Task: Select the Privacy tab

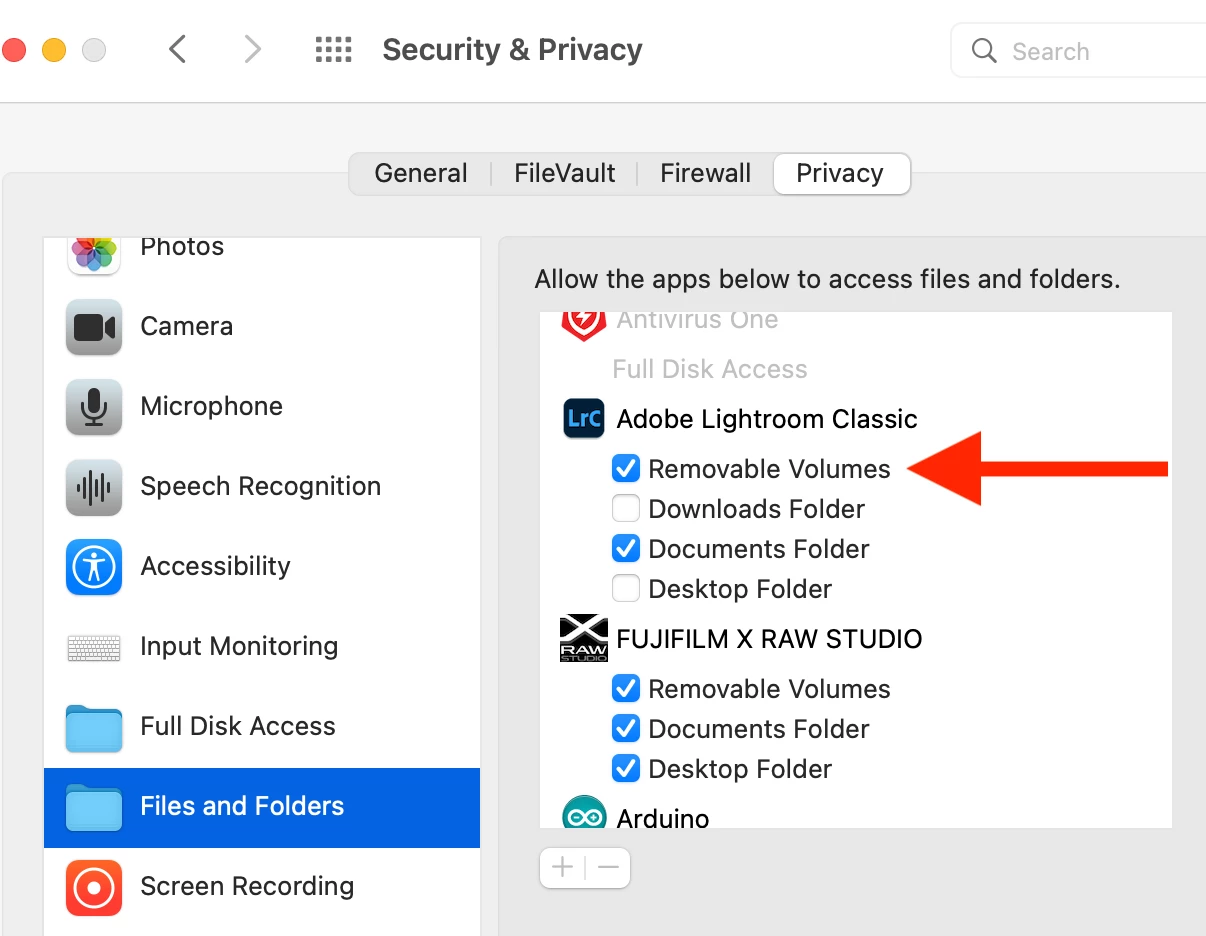Action: pyautogui.click(x=840, y=173)
